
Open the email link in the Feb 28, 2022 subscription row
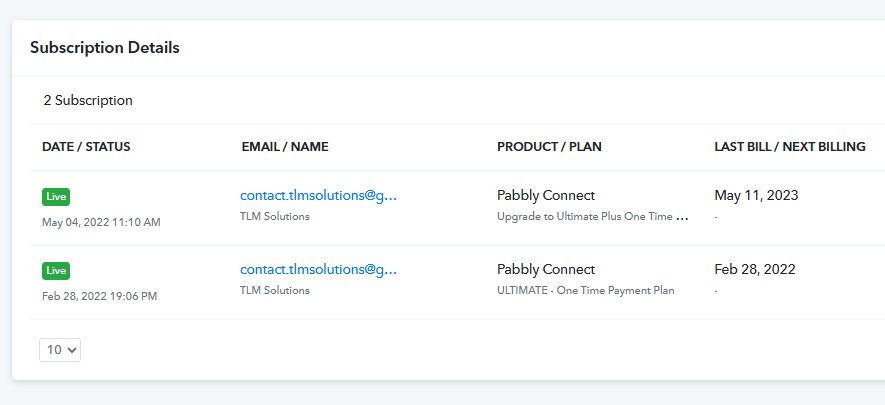[318, 270]
